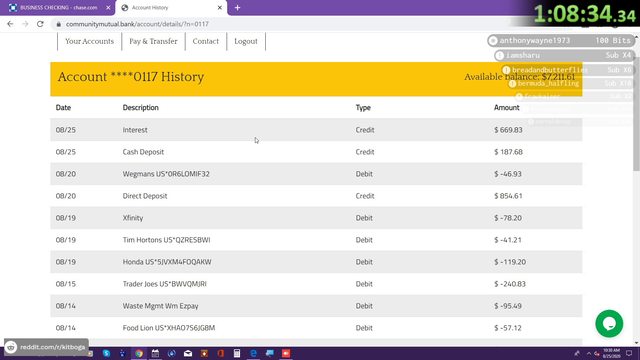Focus the address bar URL communitymutual.bank
Viewport: 640px width, 360px height.
(x=137, y=24)
